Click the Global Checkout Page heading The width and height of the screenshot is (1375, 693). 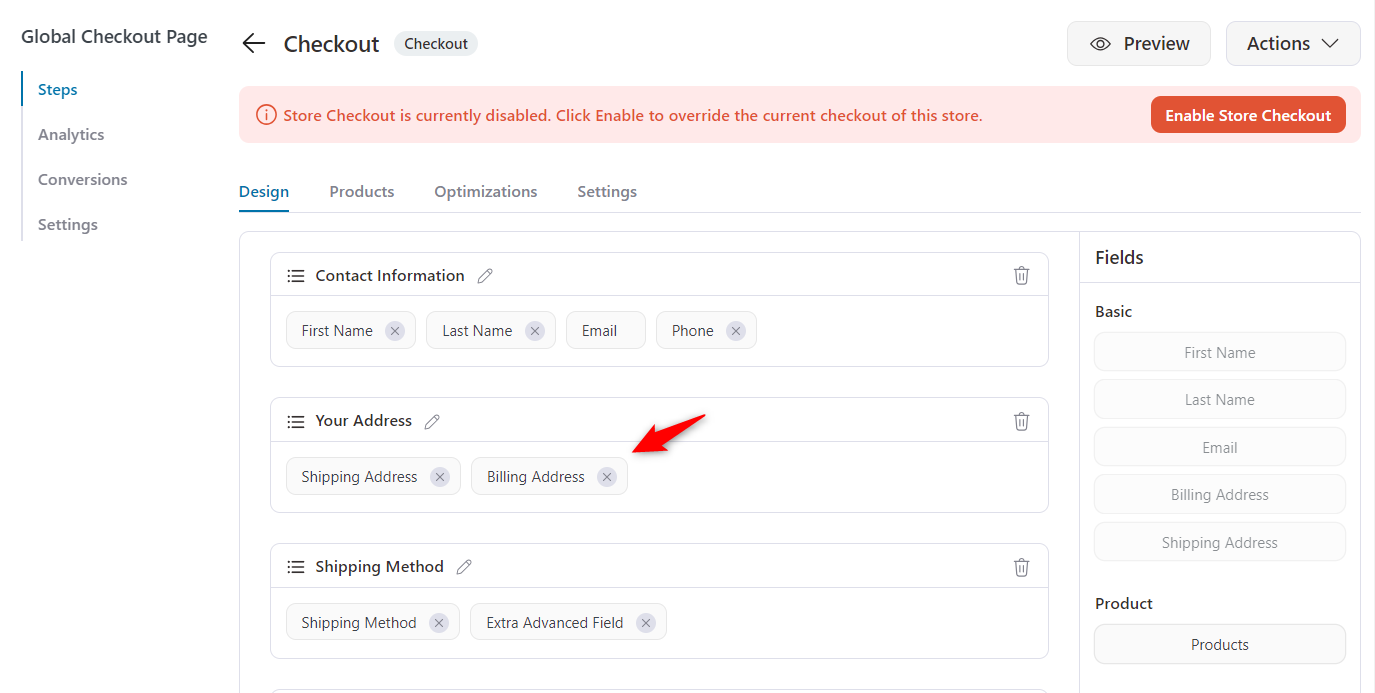114,37
